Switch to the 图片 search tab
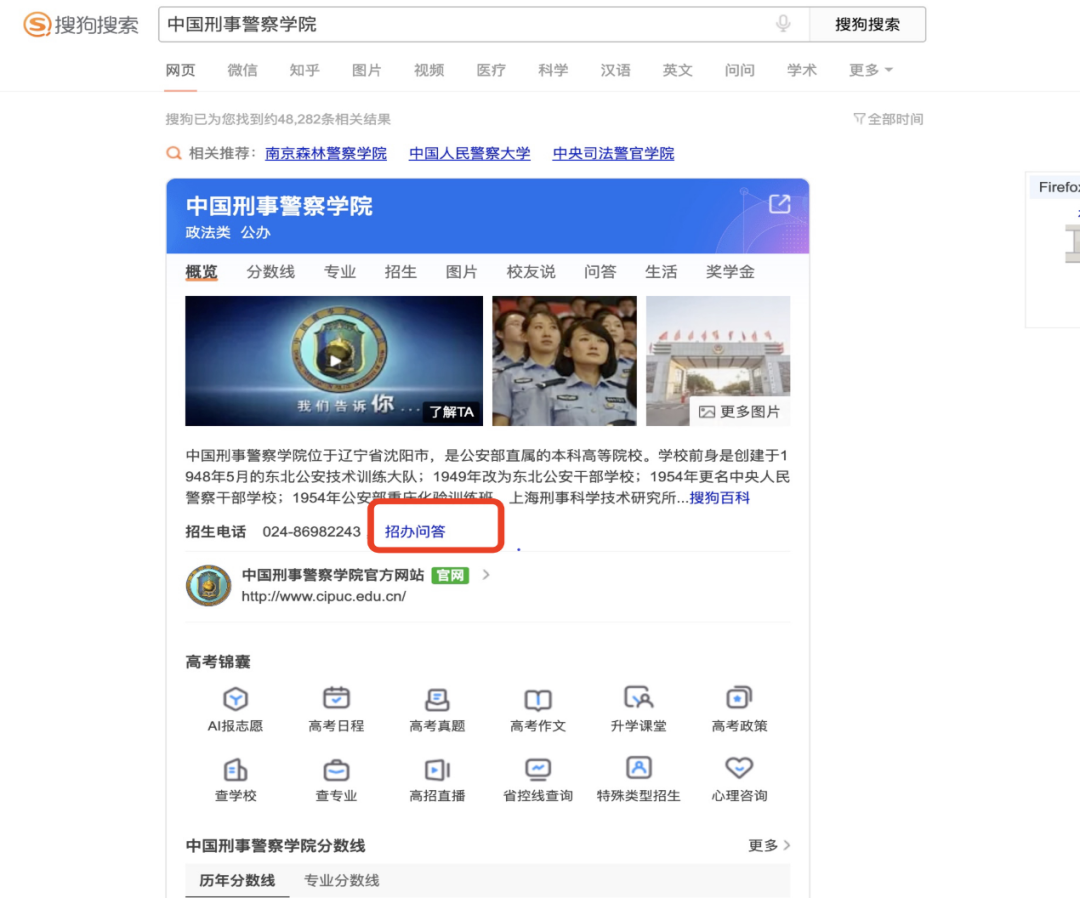Viewport: 1080px width, 898px height. [366, 70]
